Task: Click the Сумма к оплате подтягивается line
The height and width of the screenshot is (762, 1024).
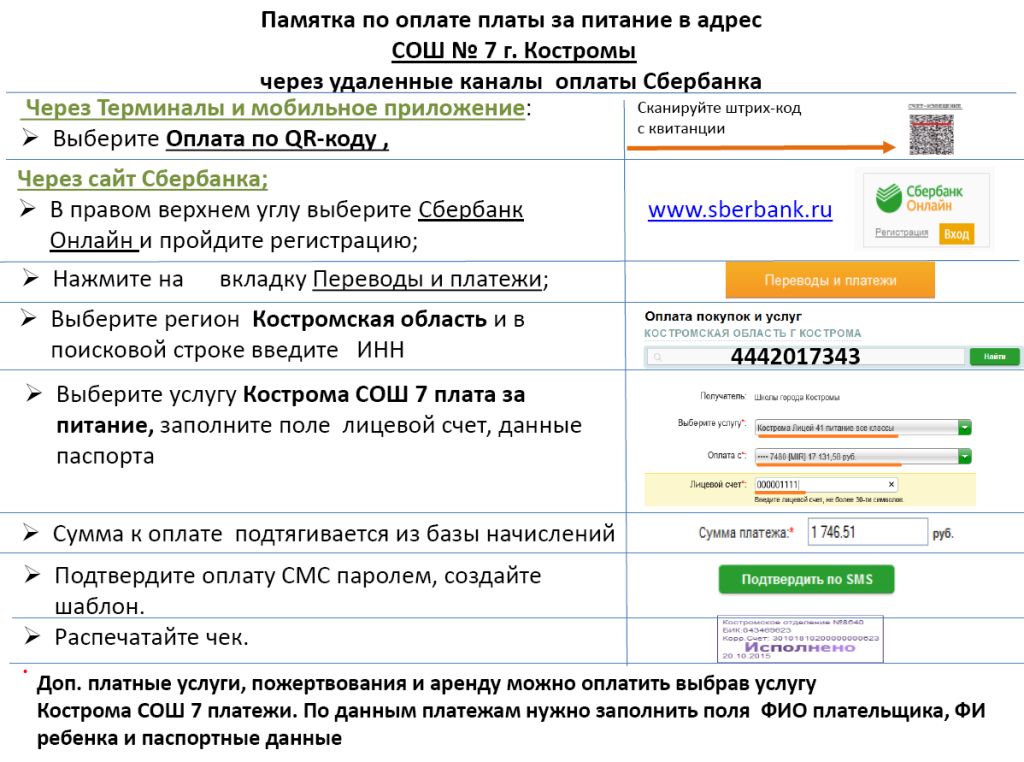Action: (334, 533)
